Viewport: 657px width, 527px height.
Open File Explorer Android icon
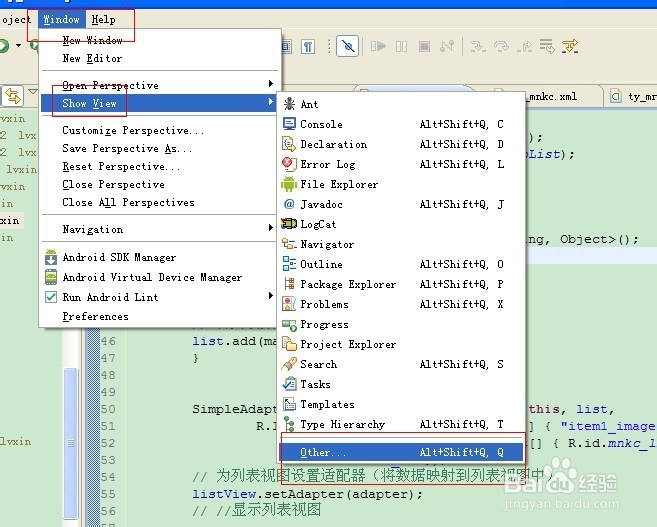point(289,184)
